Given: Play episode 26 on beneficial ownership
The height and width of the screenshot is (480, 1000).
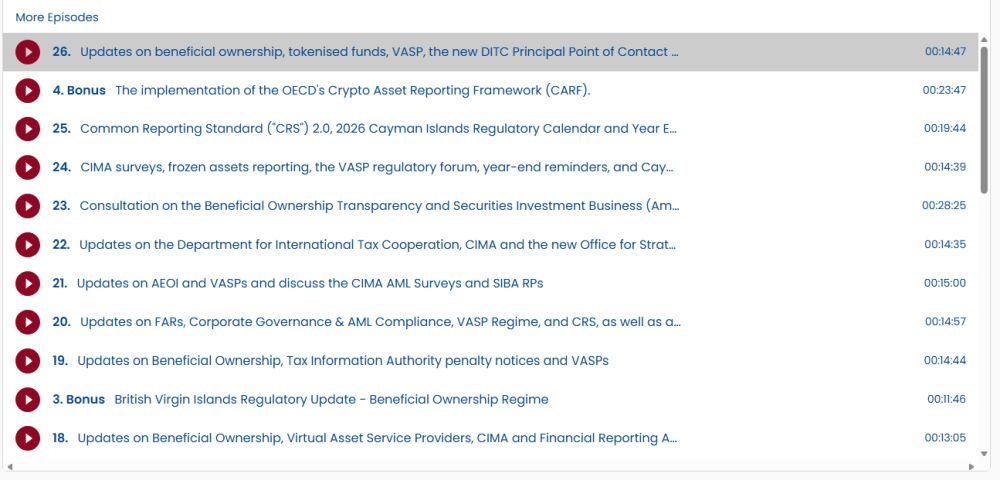Looking at the screenshot, I should pyautogui.click(x=28, y=52).
